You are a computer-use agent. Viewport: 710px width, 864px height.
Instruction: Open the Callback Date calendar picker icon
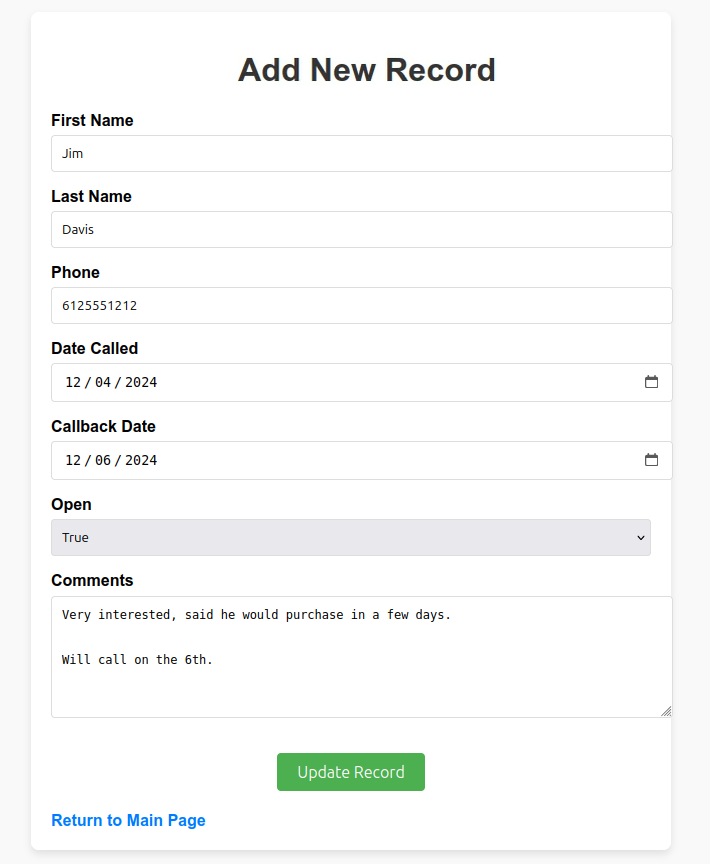pos(652,460)
